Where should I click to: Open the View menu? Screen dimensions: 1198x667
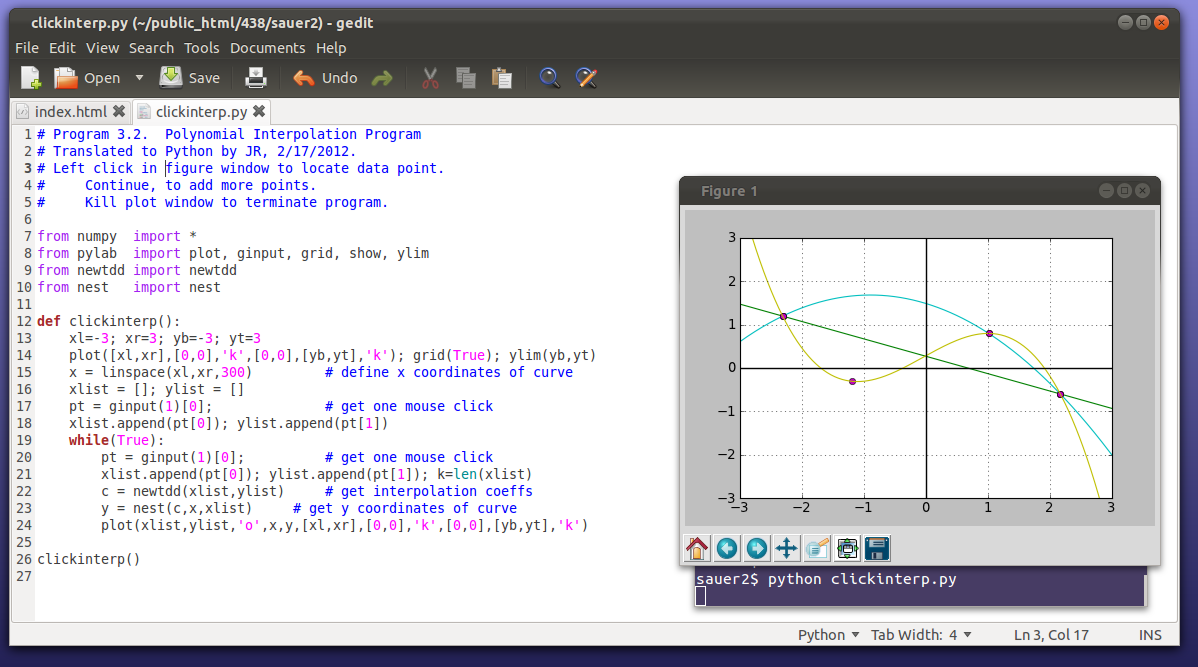pos(102,47)
